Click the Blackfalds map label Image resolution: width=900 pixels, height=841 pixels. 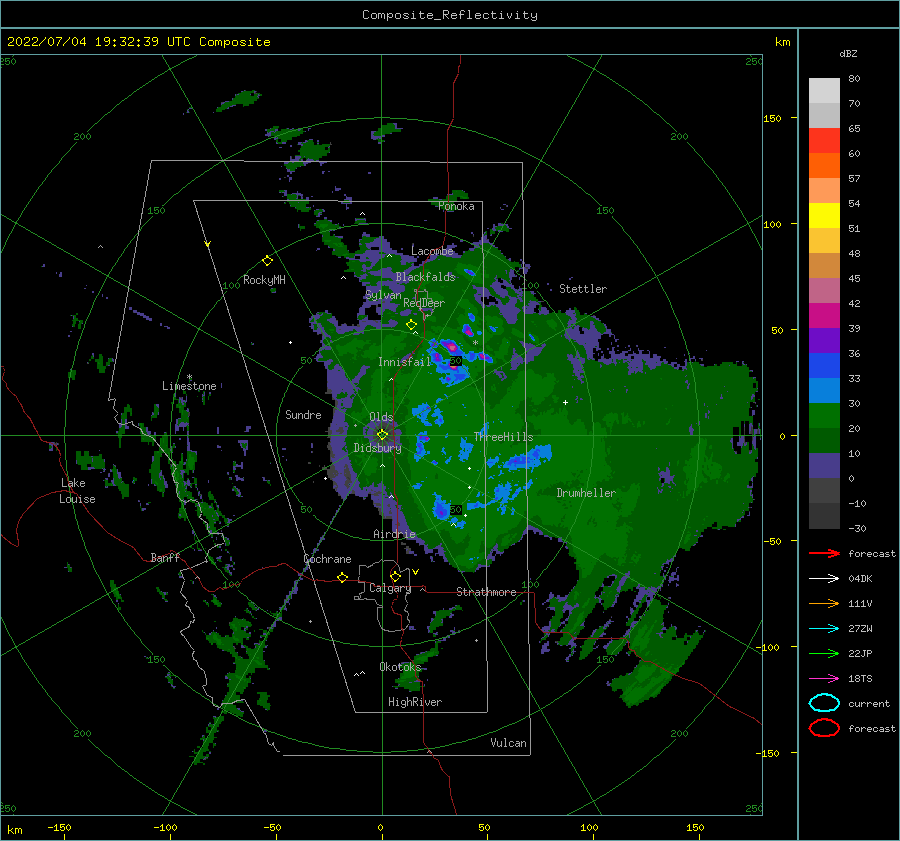tap(425, 277)
